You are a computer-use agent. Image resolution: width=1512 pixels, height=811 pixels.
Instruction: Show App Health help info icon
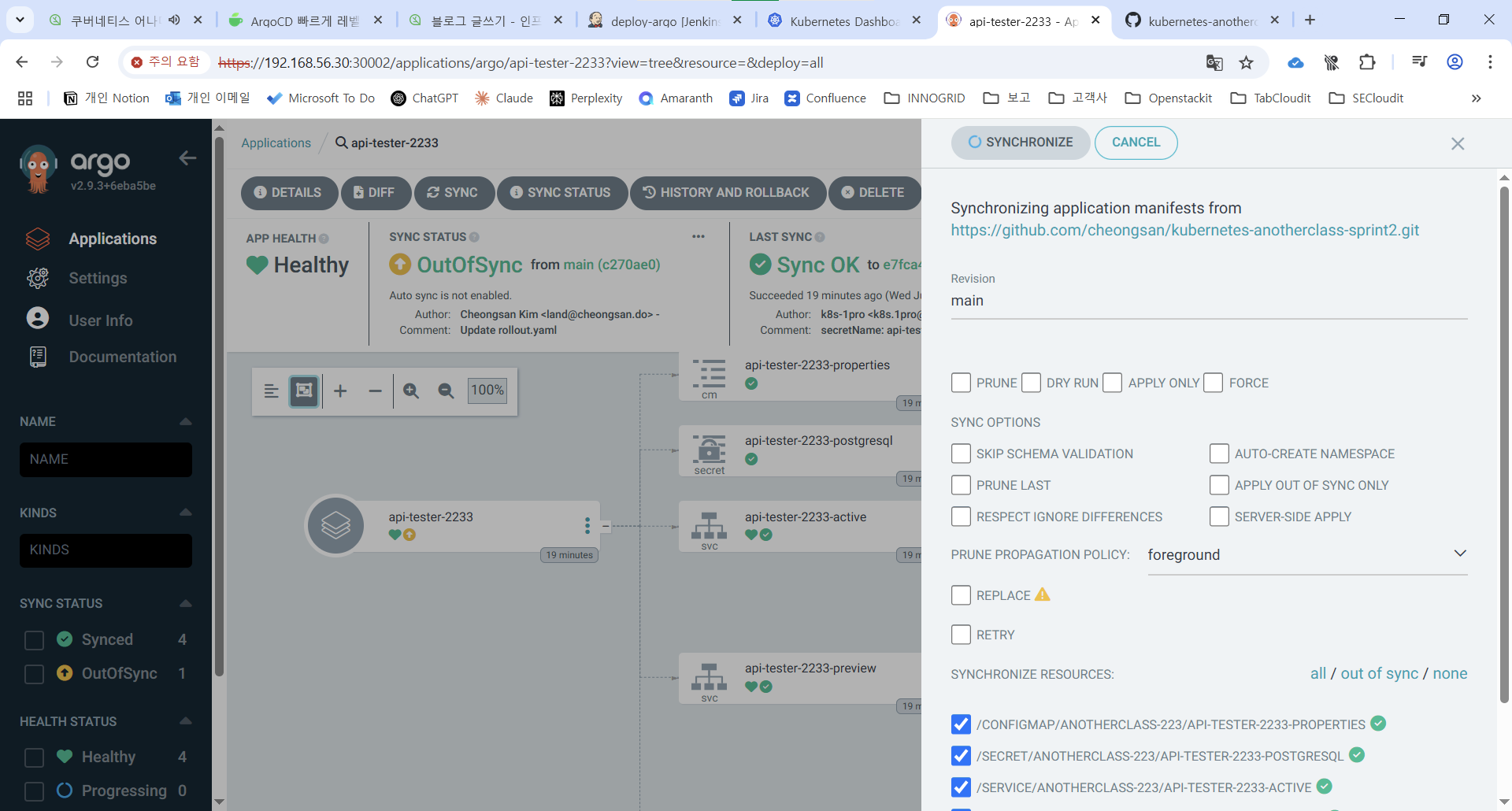pyautogui.click(x=324, y=239)
